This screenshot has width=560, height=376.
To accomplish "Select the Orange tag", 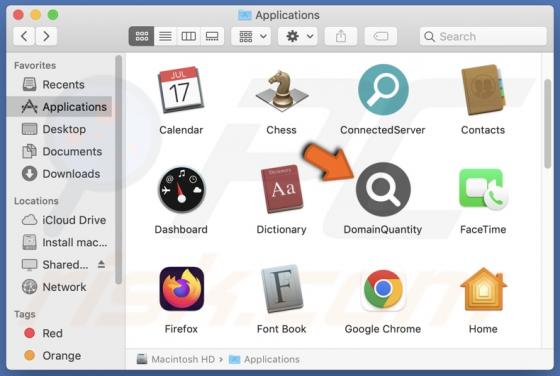I will [x=59, y=356].
